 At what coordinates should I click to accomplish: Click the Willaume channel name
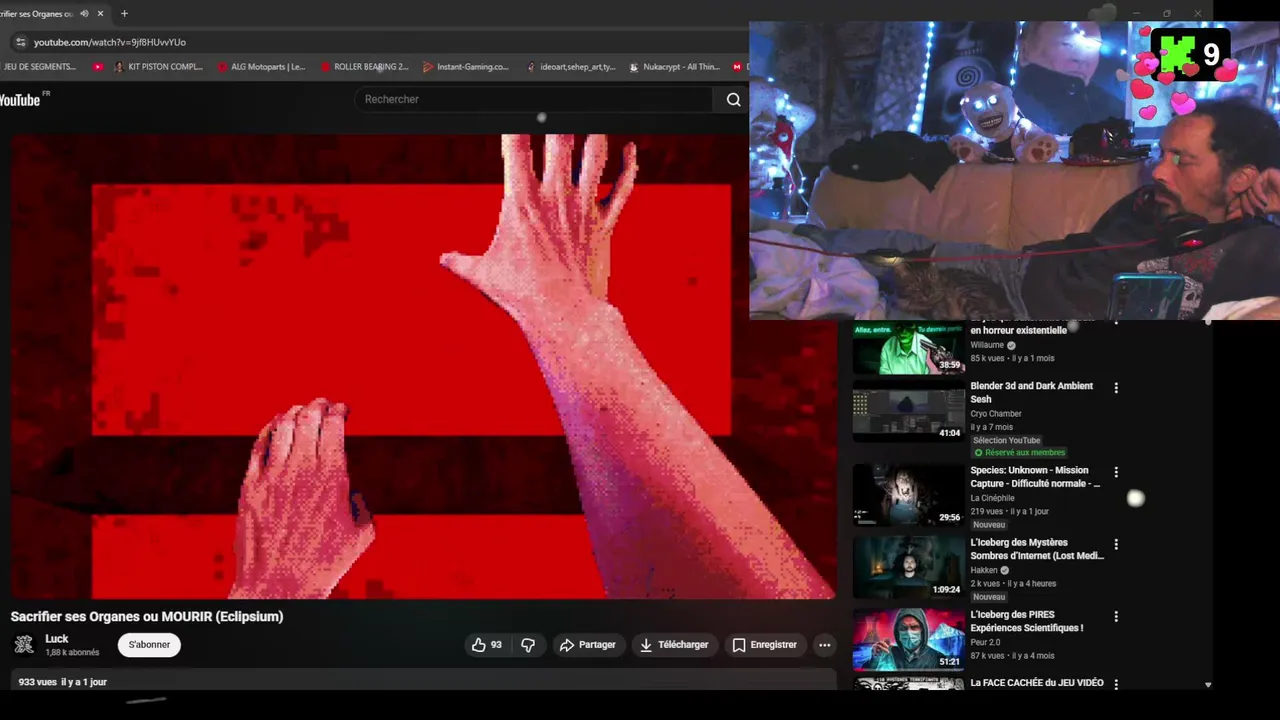click(x=987, y=345)
